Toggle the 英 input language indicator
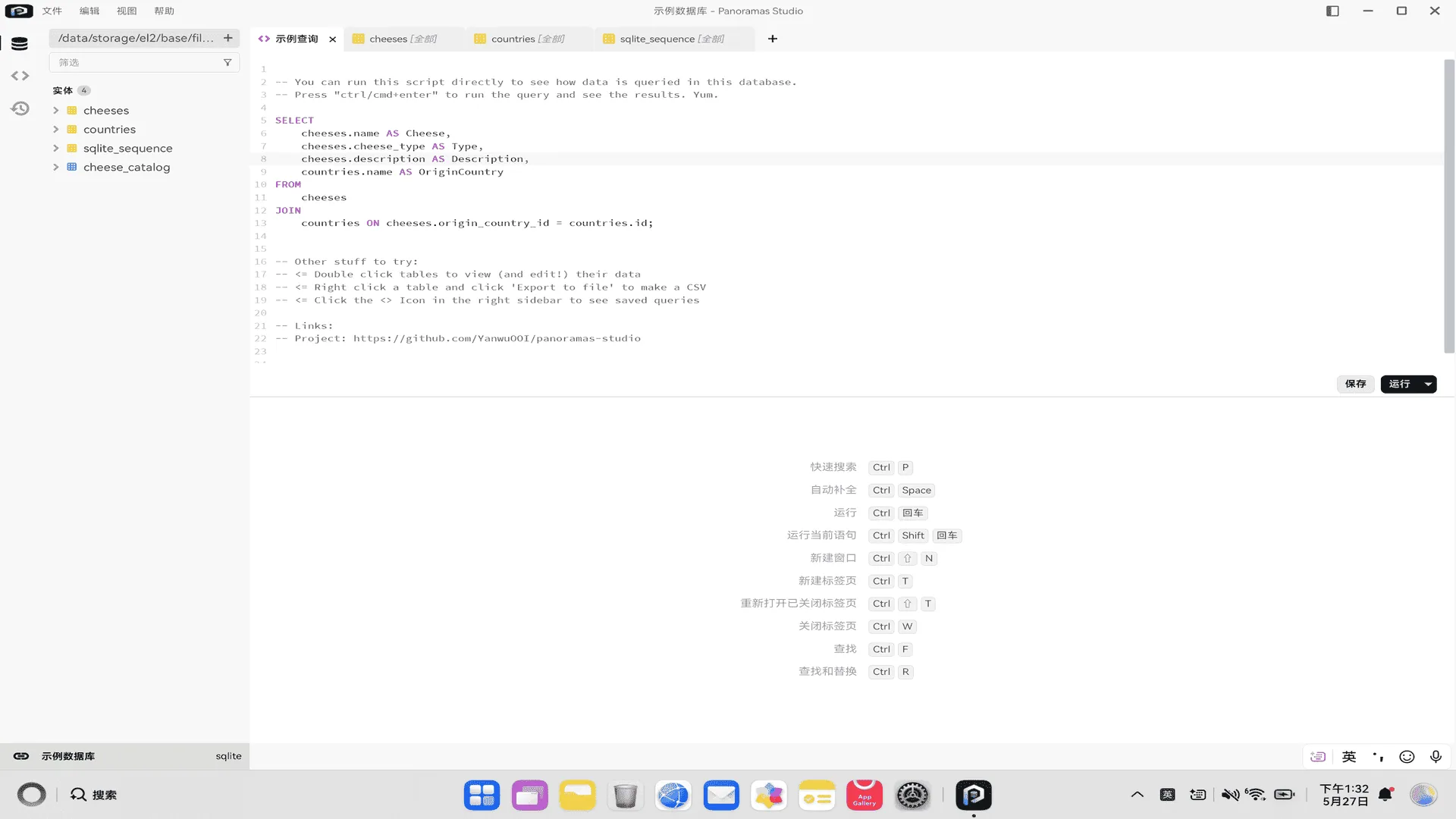The image size is (1456, 819). pyautogui.click(x=1349, y=756)
